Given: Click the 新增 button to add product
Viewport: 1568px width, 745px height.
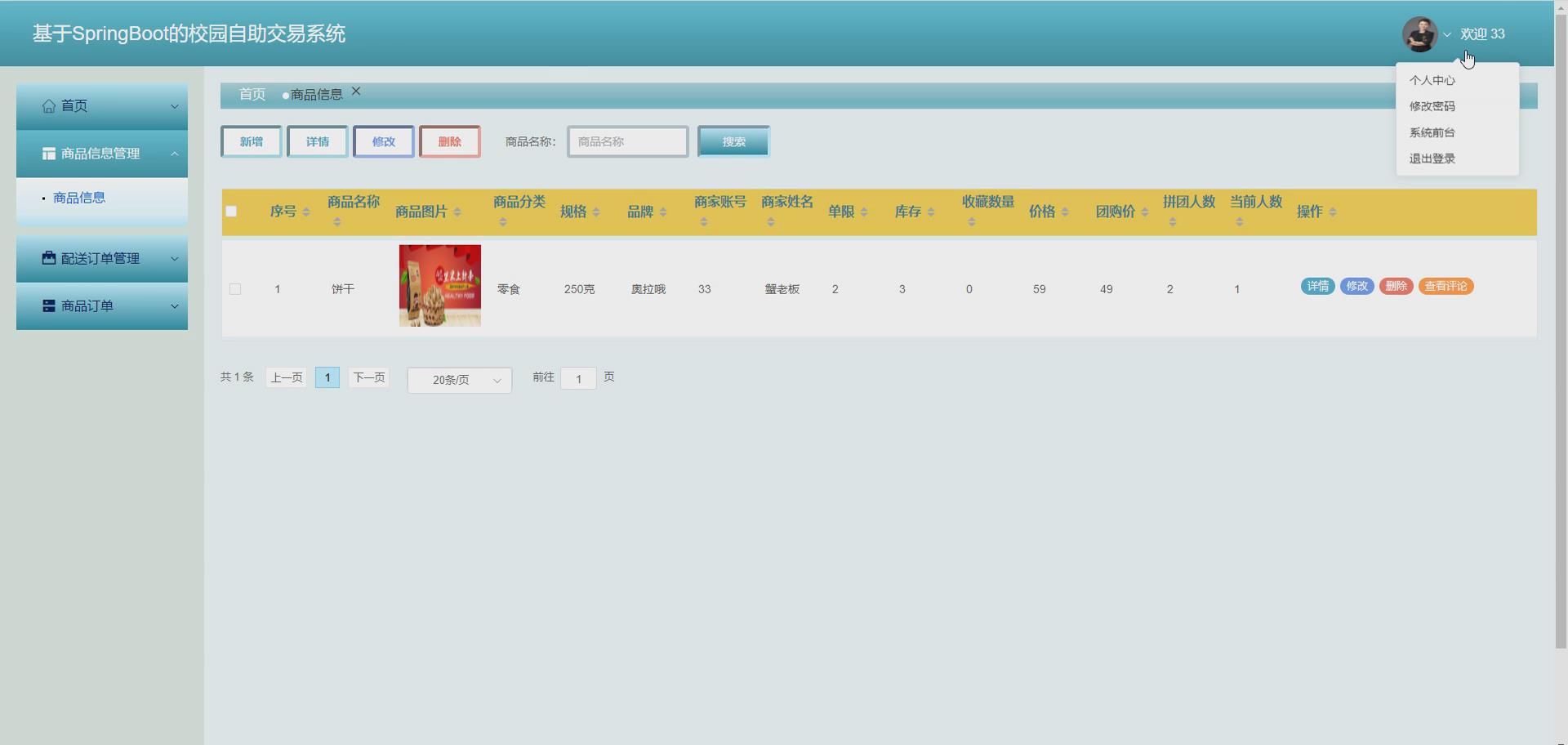Looking at the screenshot, I should click(251, 141).
